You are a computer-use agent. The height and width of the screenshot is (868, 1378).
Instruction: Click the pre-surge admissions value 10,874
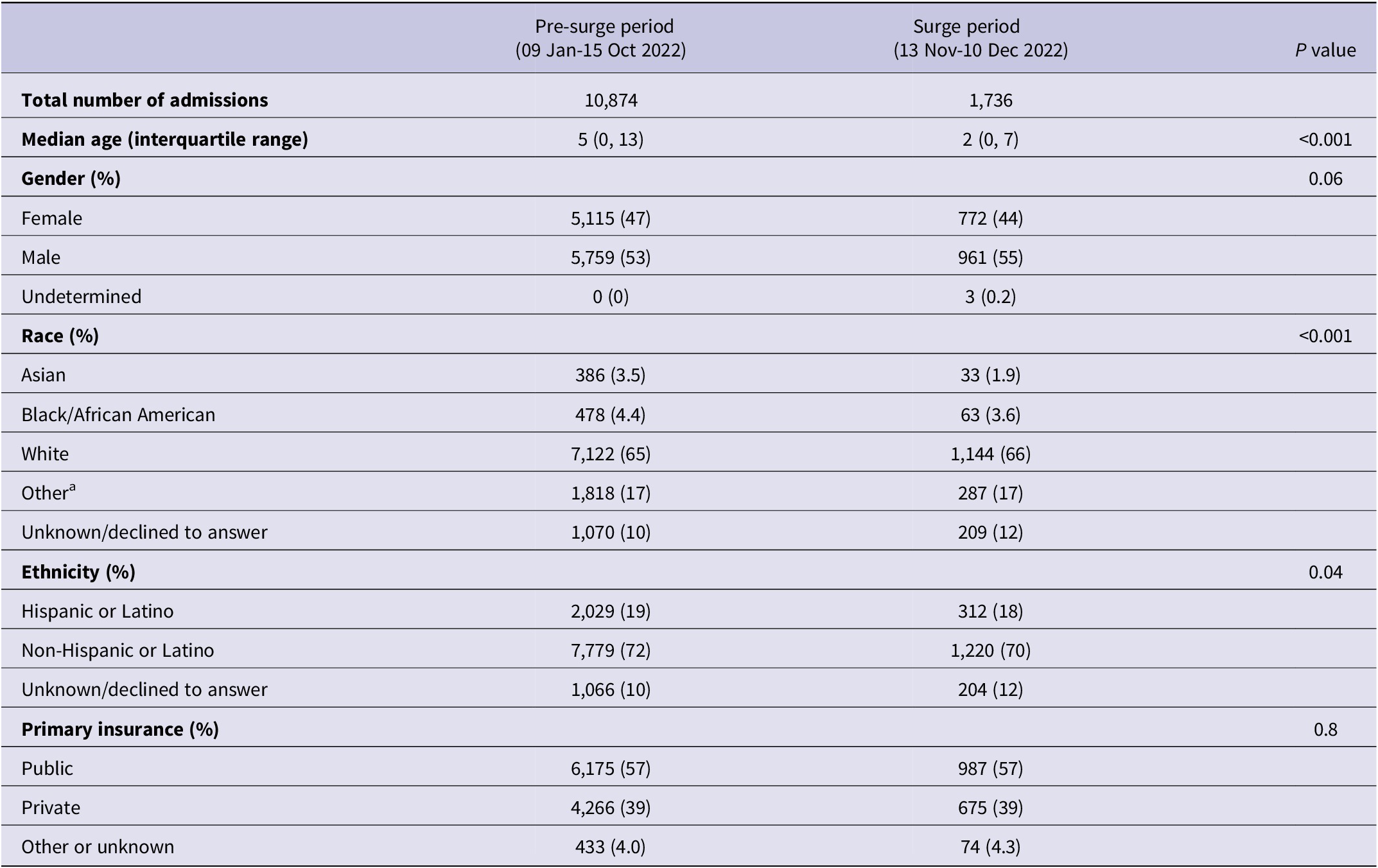point(611,100)
